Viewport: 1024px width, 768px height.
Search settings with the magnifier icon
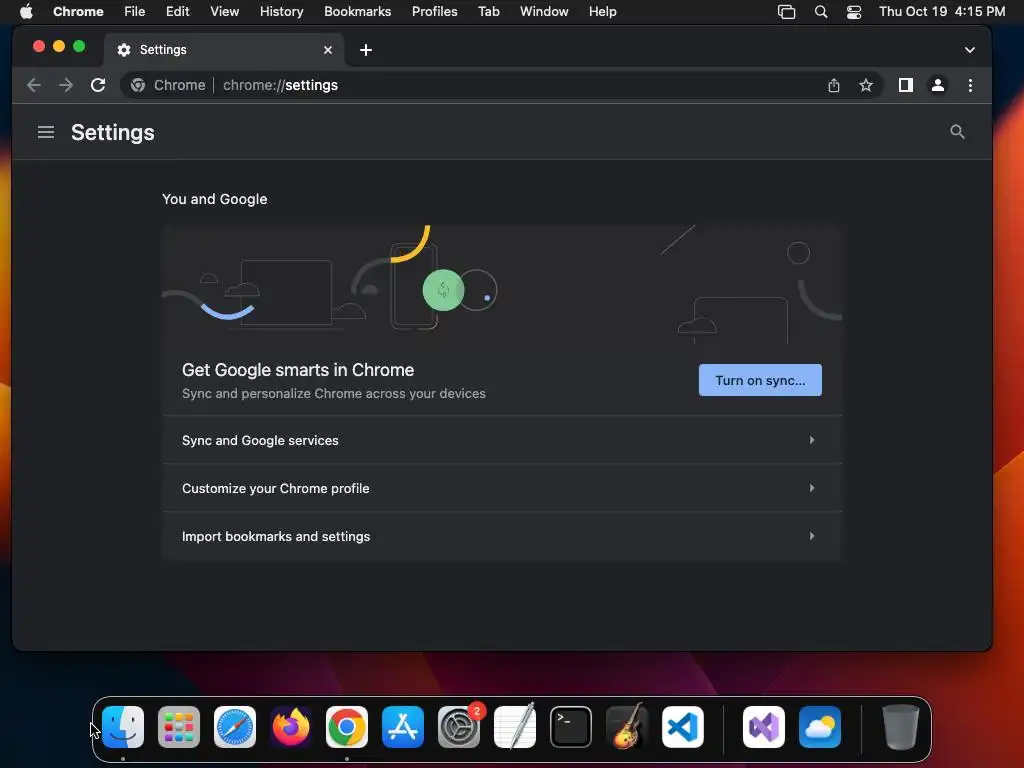point(957,132)
